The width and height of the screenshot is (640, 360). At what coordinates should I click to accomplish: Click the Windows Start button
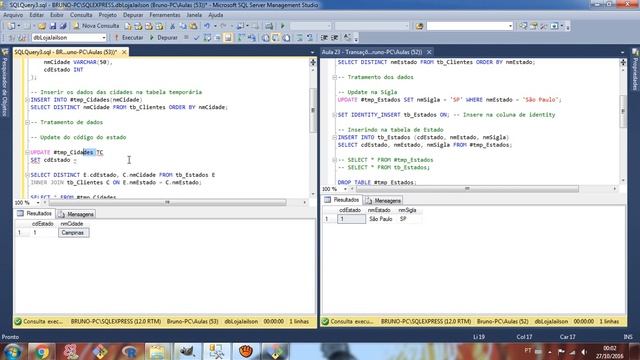pyautogui.click(x=13, y=351)
